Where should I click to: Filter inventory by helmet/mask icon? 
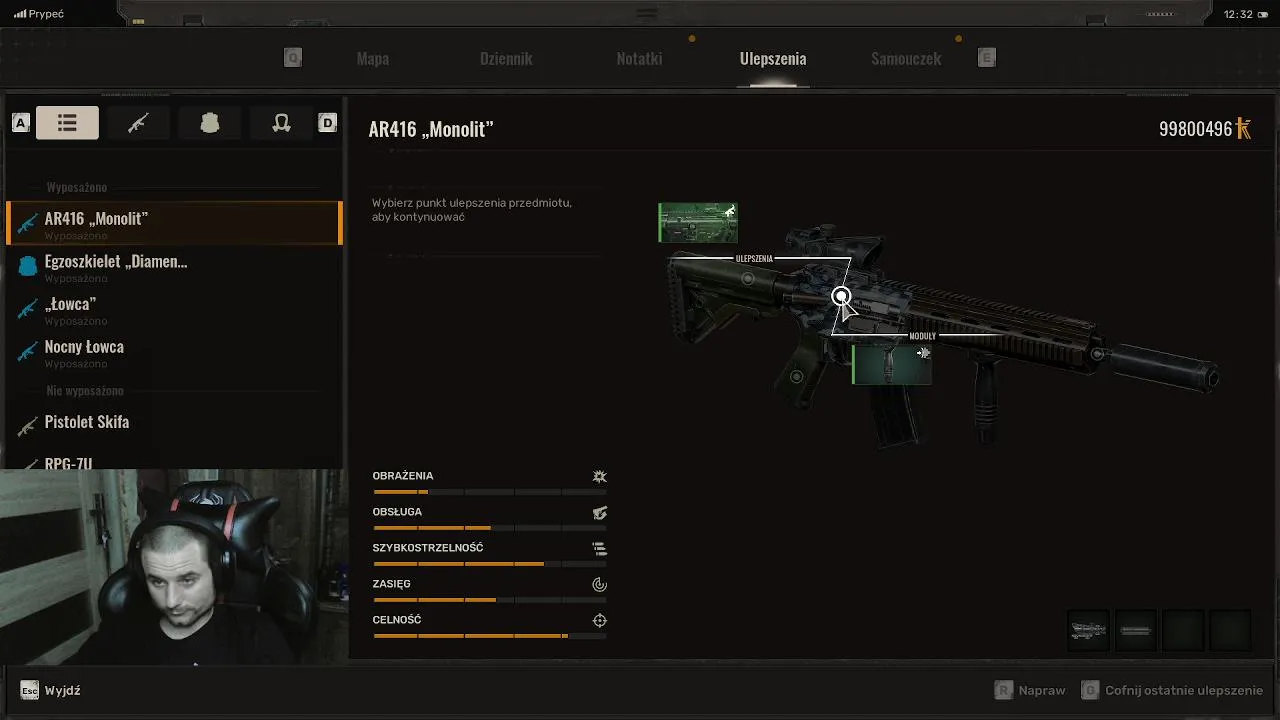[281, 123]
